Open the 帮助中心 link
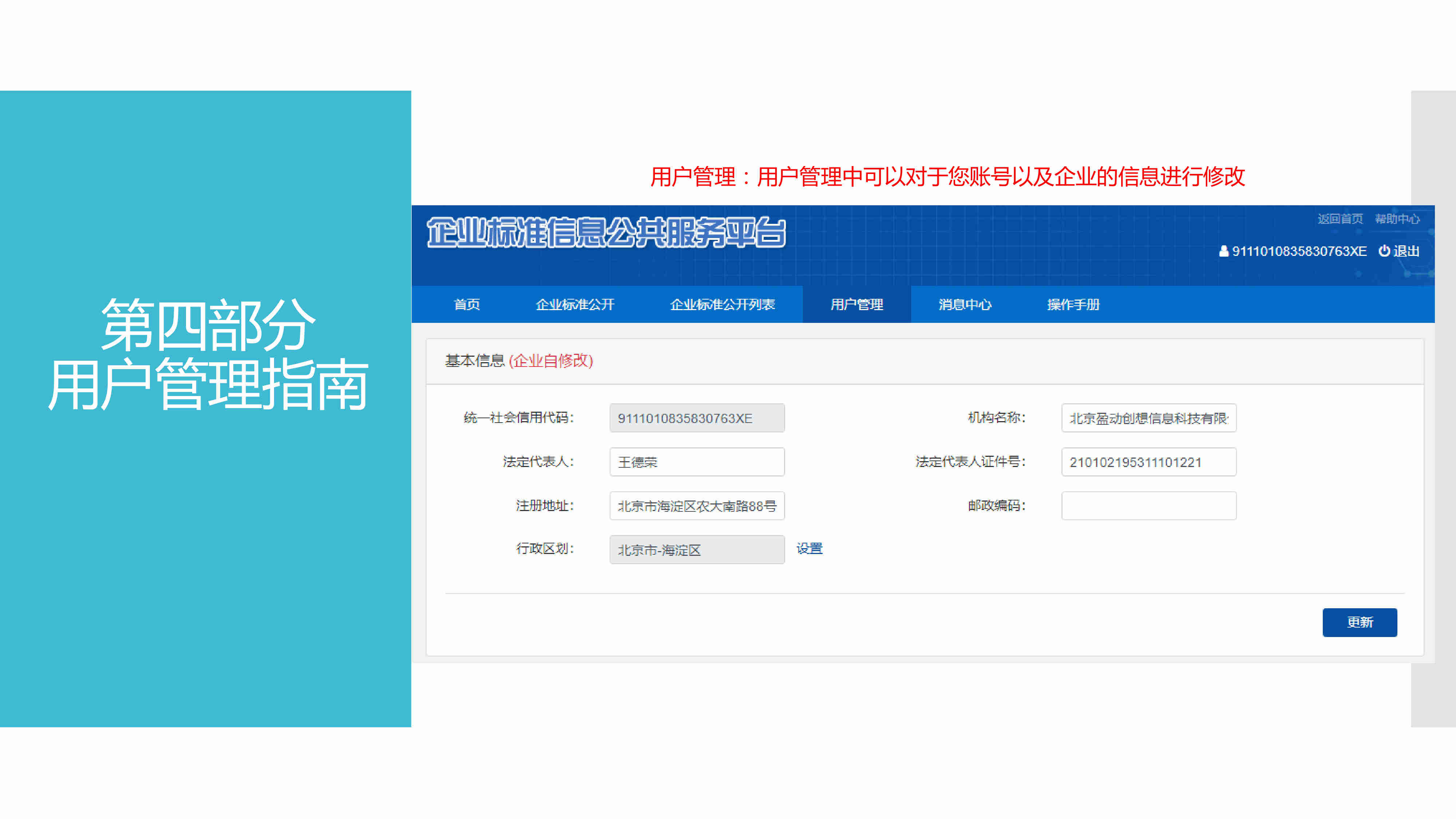 point(1397,219)
